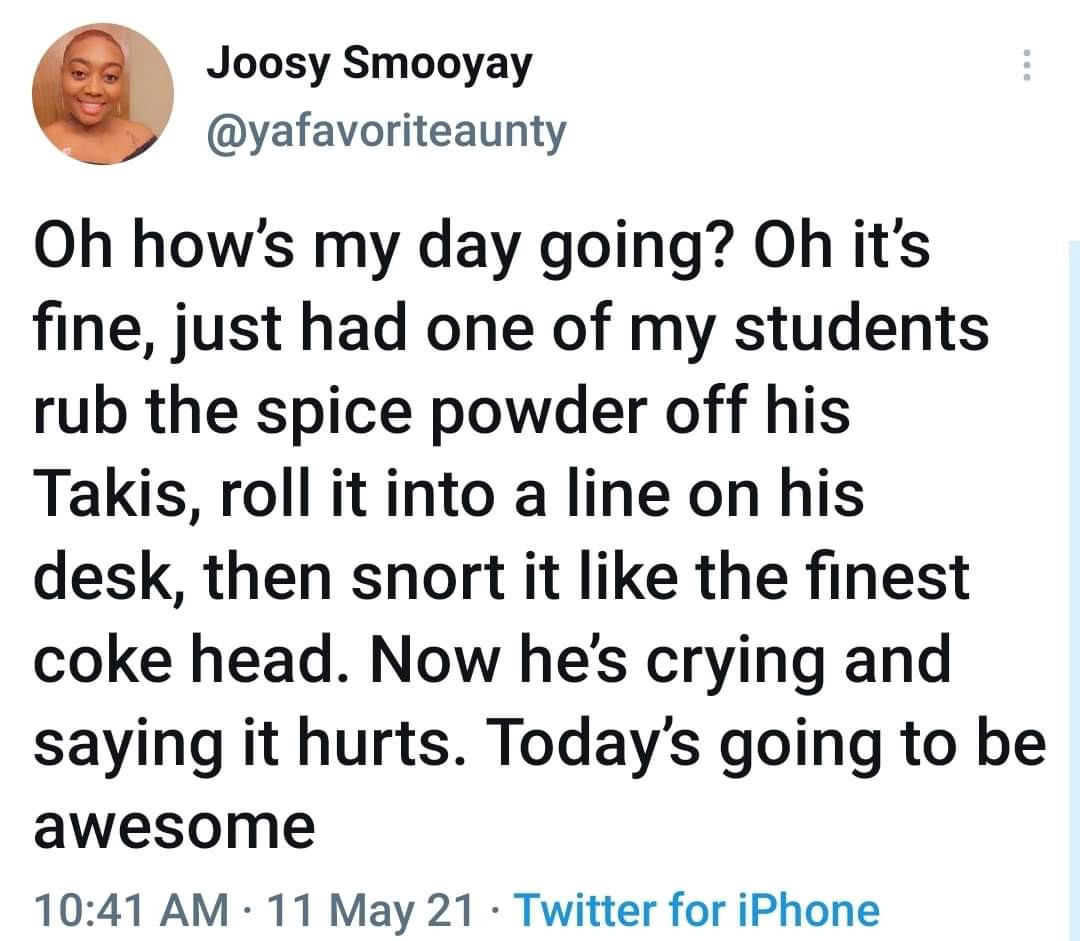Click the 10:41 AM timestamp
Viewport: 1080px width, 941px height.
tap(129, 910)
